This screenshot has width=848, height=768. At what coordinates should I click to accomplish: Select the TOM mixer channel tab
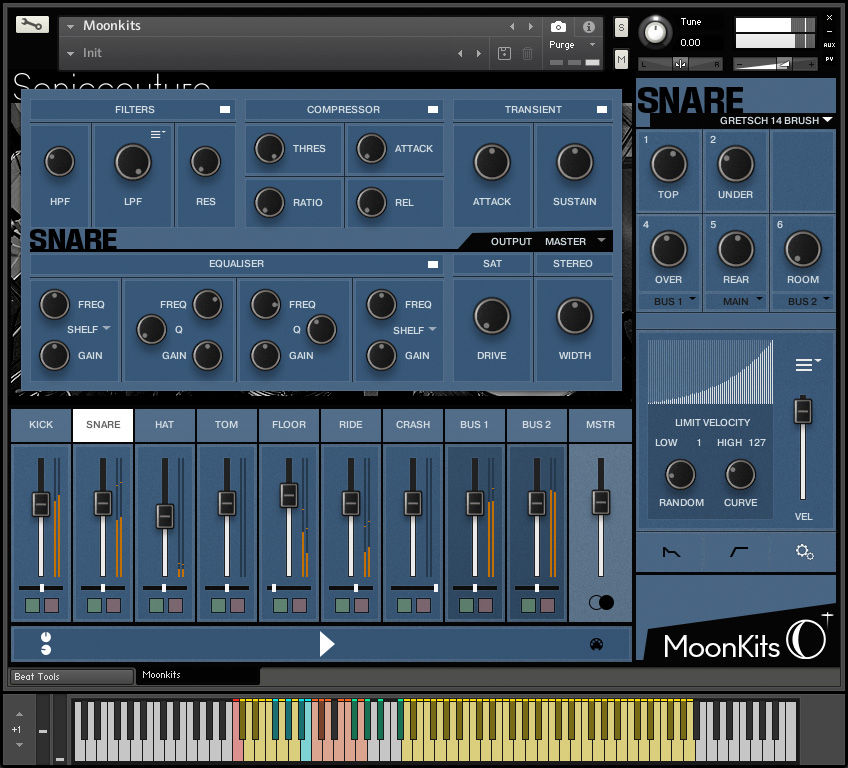pos(226,425)
